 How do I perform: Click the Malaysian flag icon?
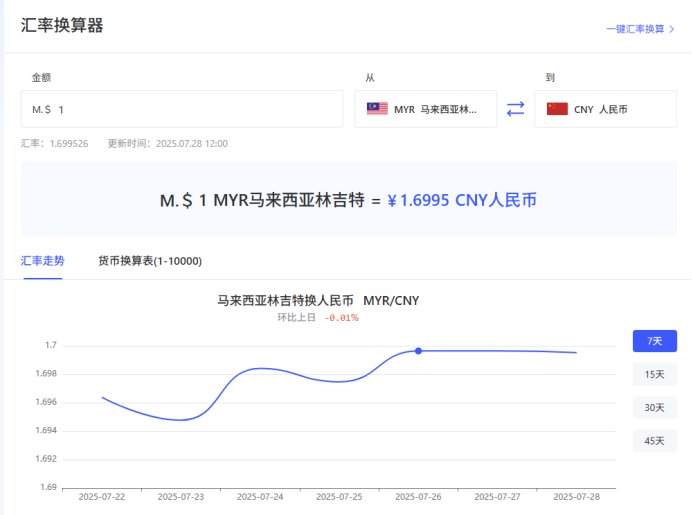tap(377, 109)
